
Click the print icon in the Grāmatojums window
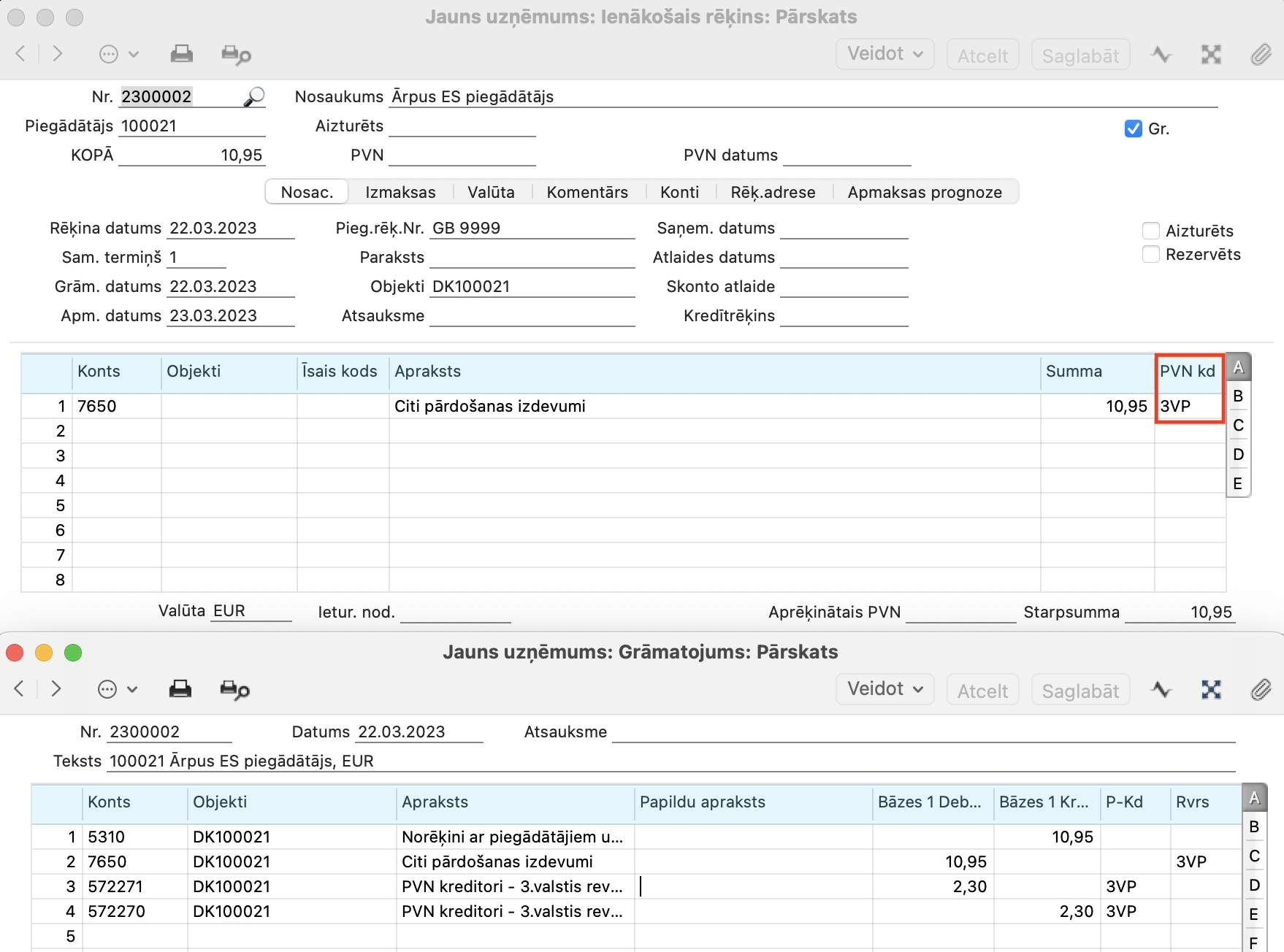click(x=180, y=689)
